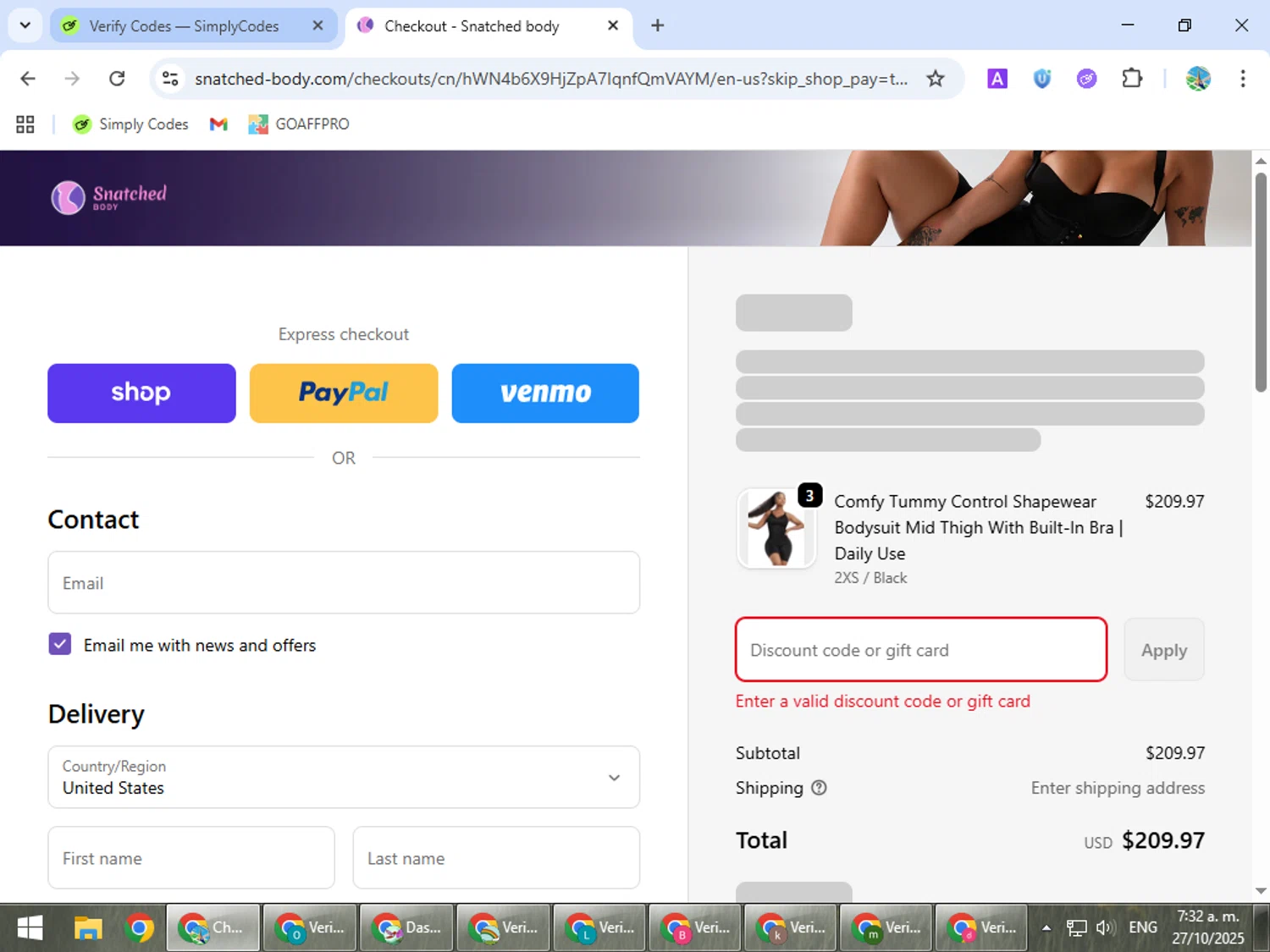The width and height of the screenshot is (1270, 952).
Task: Expand the Country/Region dropdown
Action: pyautogui.click(x=344, y=778)
